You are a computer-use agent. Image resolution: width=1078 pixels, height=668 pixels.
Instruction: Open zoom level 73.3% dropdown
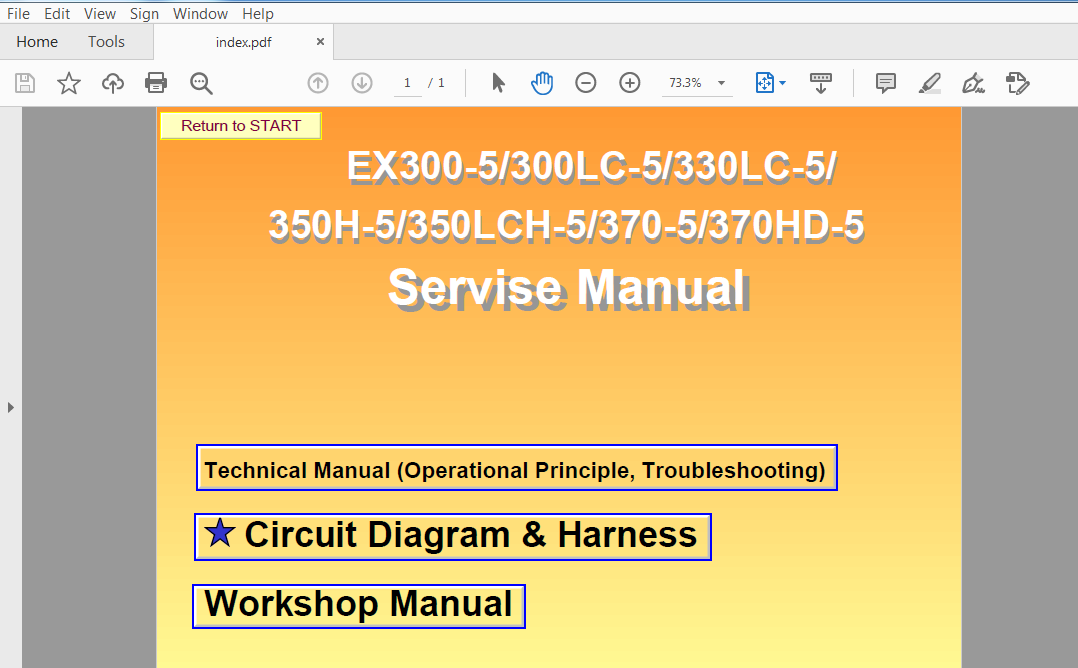click(x=697, y=83)
